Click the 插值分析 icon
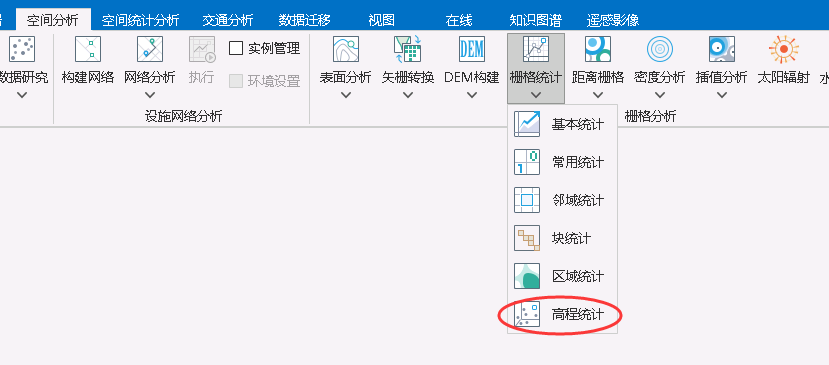This screenshot has height=365, width=829. click(x=722, y=49)
